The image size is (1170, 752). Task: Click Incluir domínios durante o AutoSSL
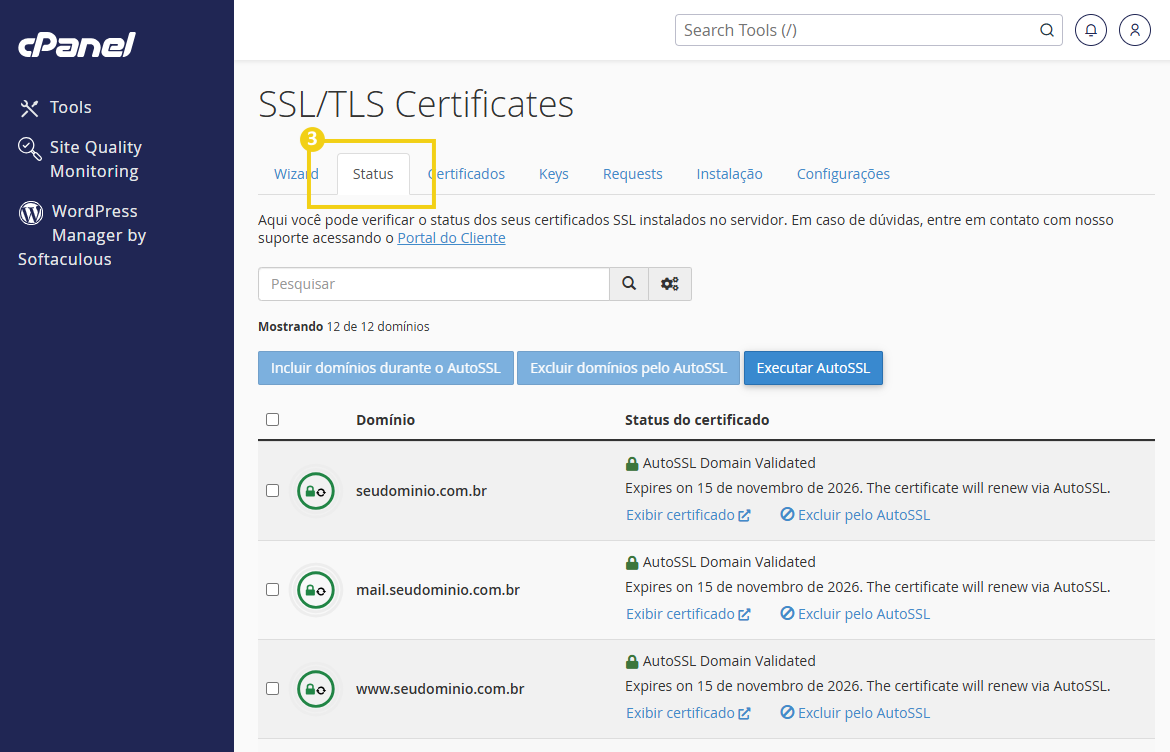click(386, 369)
